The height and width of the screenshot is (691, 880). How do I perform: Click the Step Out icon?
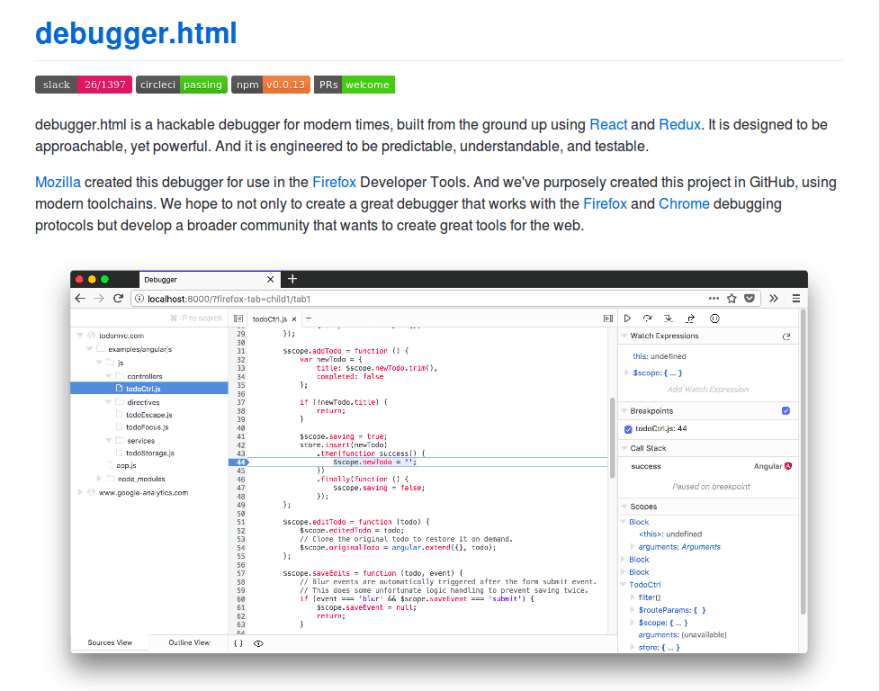tap(690, 318)
